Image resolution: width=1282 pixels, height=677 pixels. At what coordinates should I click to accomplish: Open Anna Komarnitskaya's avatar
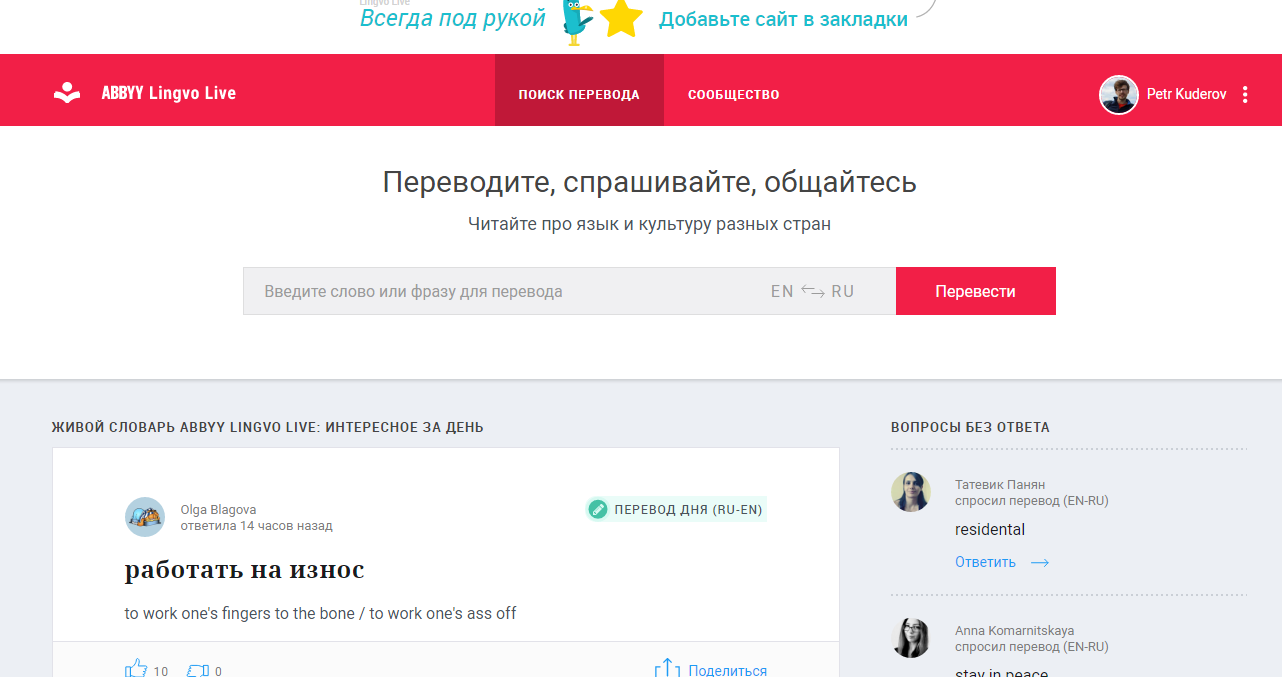coord(911,638)
